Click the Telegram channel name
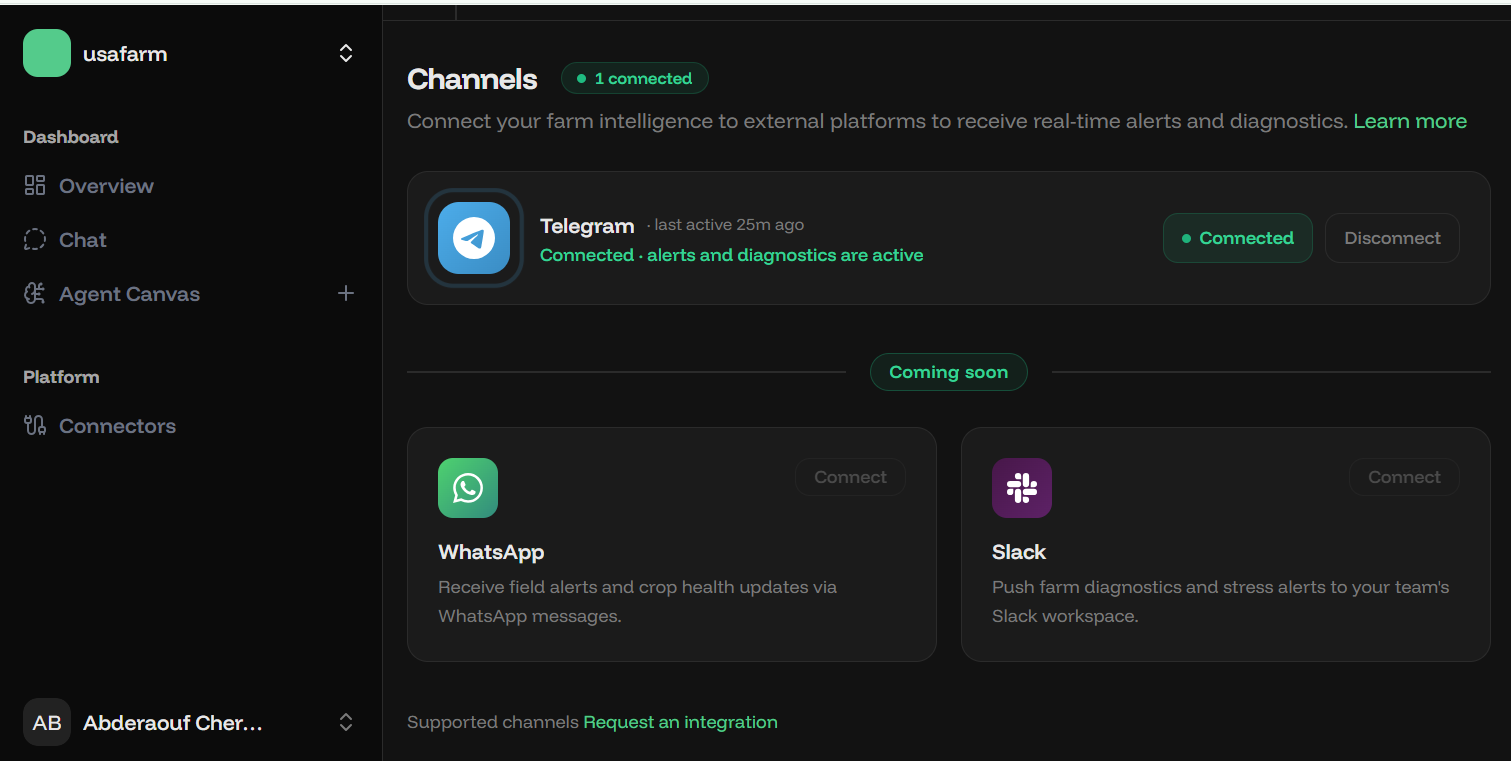The image size is (1511, 761). (x=587, y=226)
